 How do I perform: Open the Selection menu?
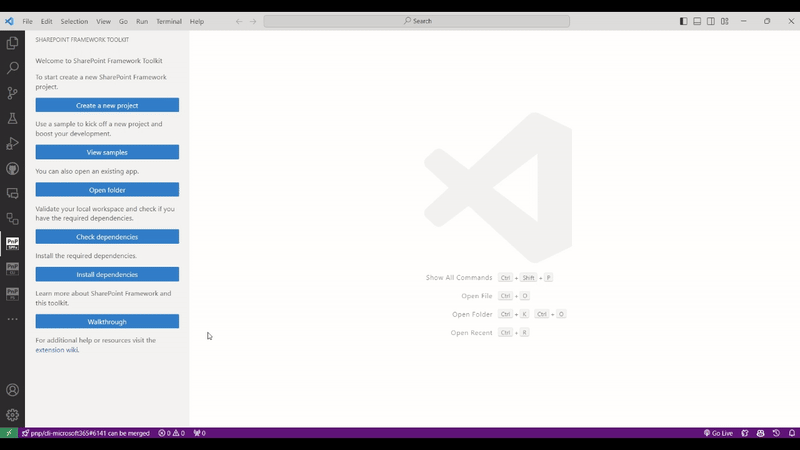click(74, 21)
